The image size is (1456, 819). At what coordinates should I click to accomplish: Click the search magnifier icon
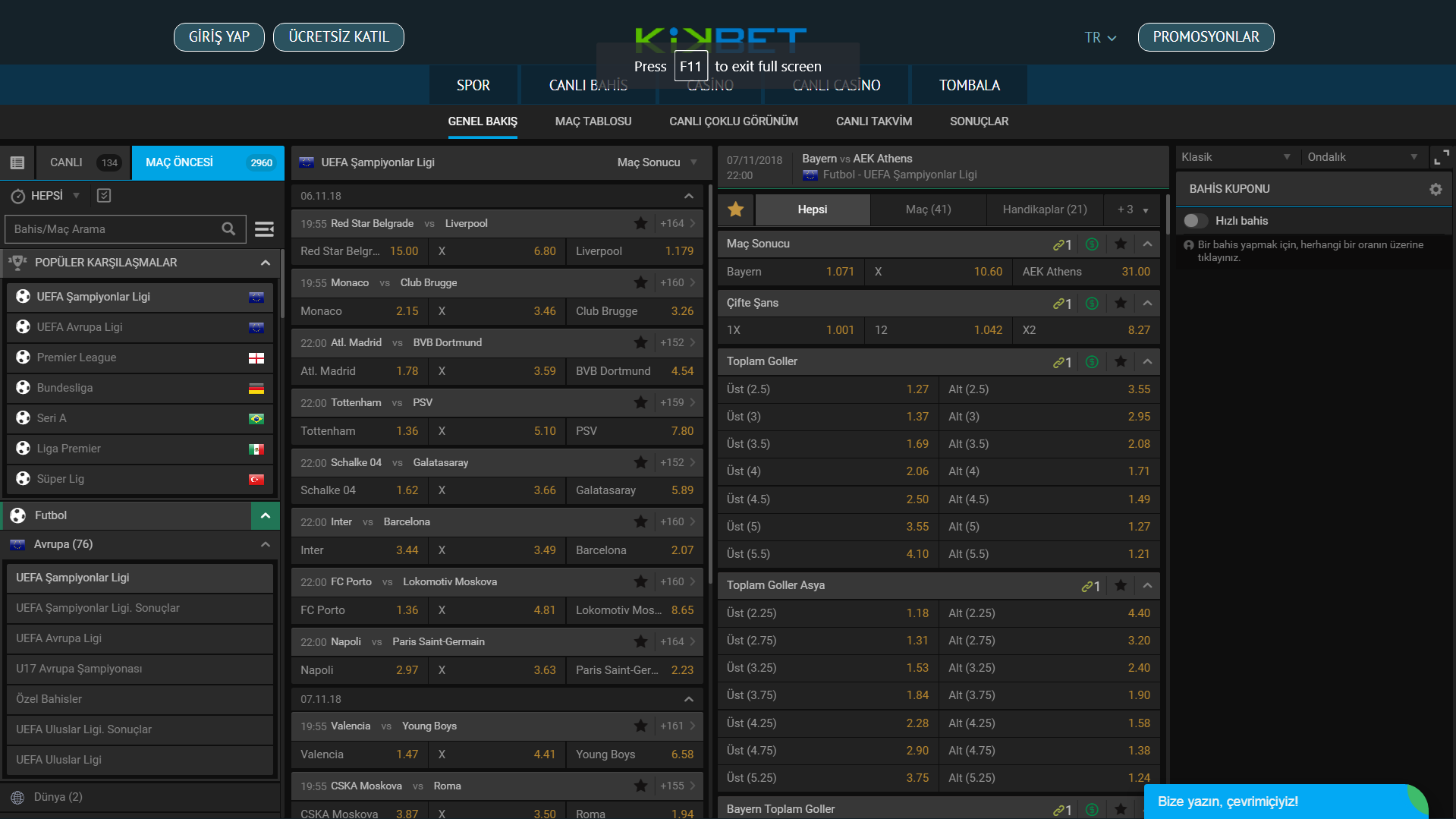pos(228,228)
